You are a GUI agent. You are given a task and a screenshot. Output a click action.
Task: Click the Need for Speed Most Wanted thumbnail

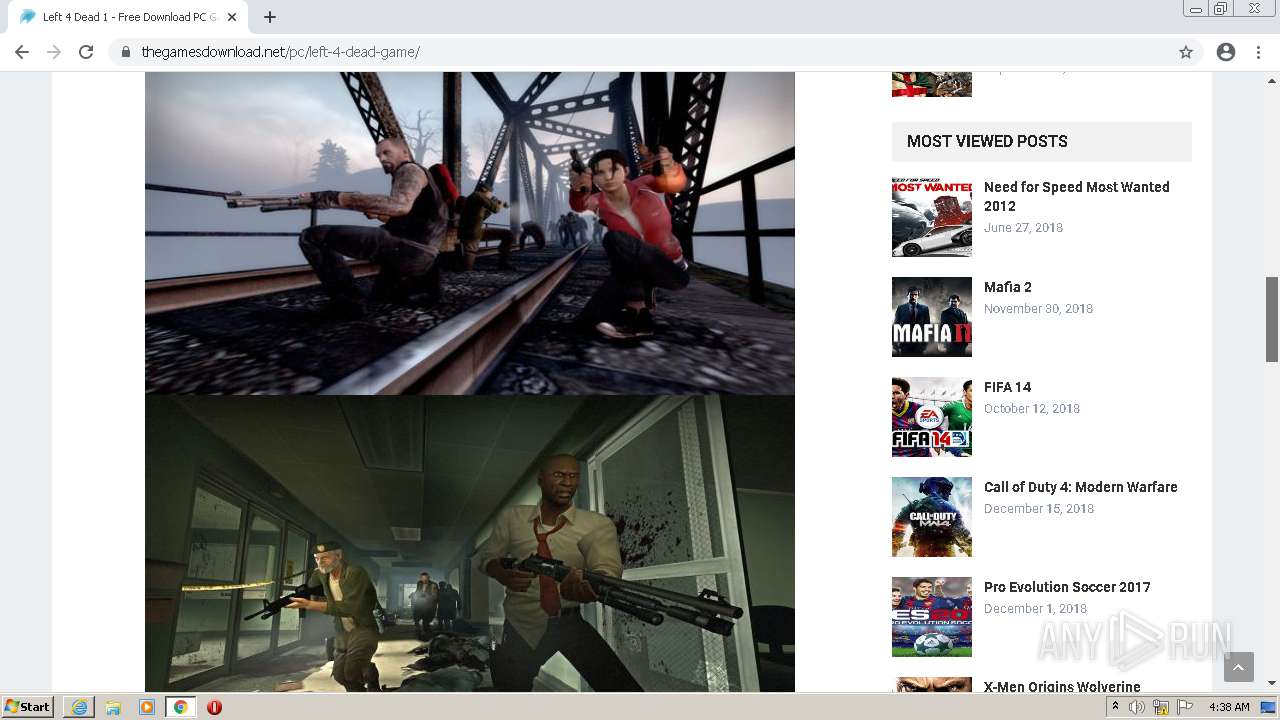tap(932, 217)
